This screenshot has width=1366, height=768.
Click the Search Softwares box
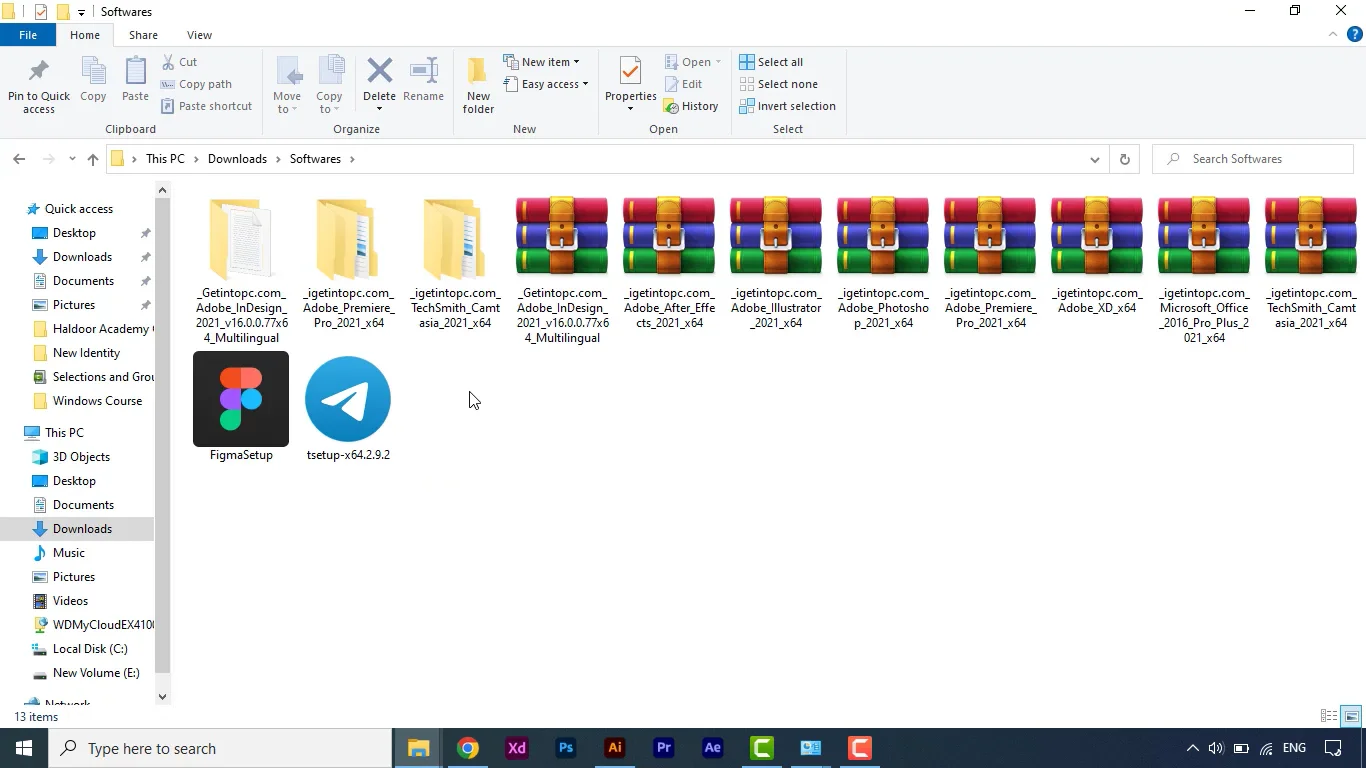point(1253,159)
